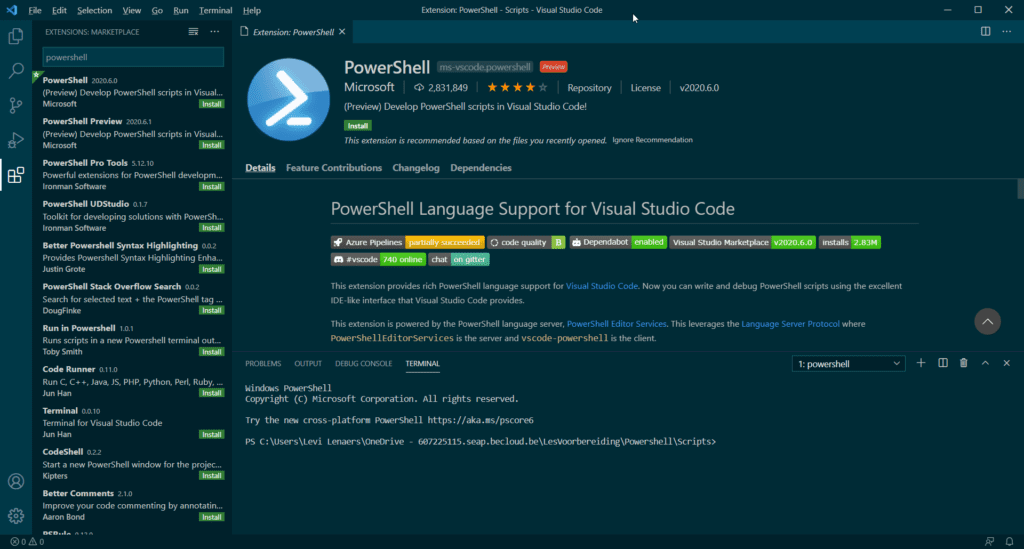This screenshot has height=549, width=1024.
Task: Open errors and warnings status indicator
Action: click(x=27, y=542)
